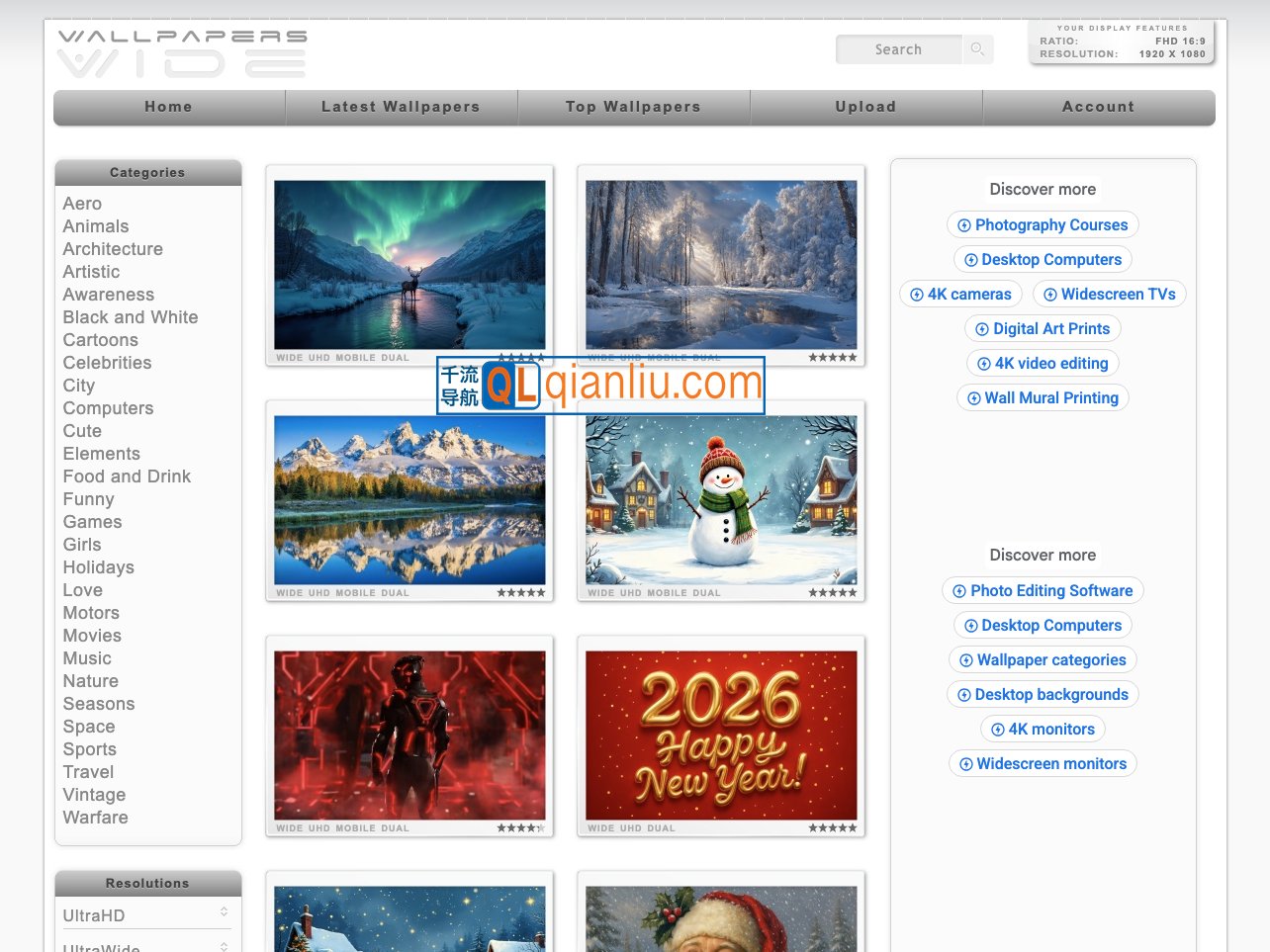Click the WallpapersWide logo
1270x952 pixels.
[182, 53]
